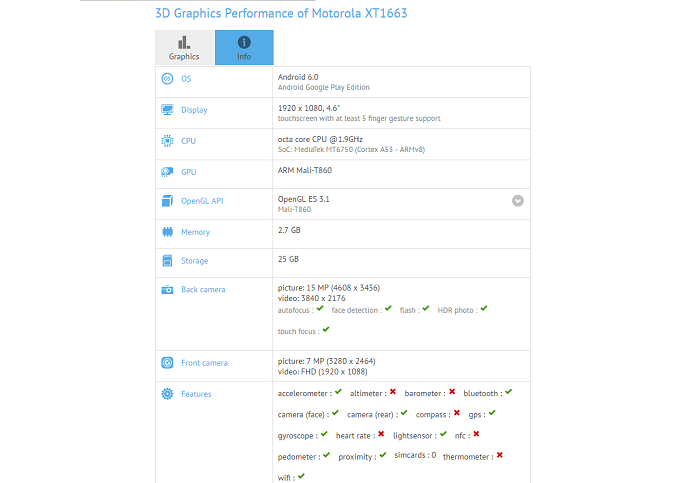
Task: Select the Info tab
Action: point(244,48)
